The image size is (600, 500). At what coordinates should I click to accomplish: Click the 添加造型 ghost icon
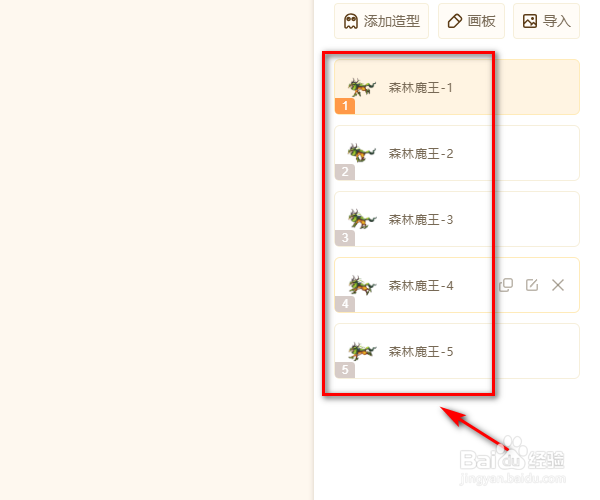pos(351,21)
